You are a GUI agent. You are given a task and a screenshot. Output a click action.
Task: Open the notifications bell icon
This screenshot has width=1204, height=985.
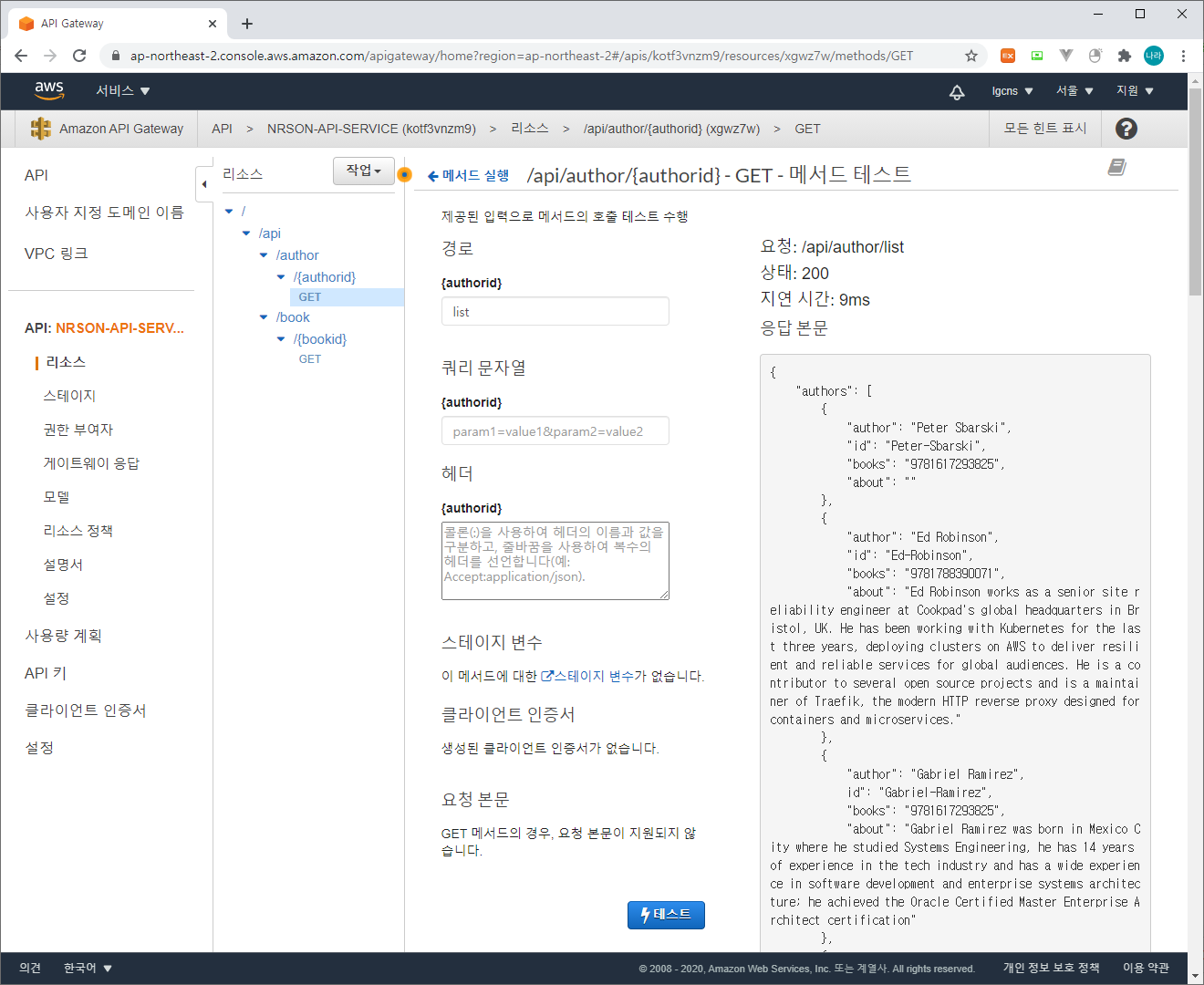957,91
